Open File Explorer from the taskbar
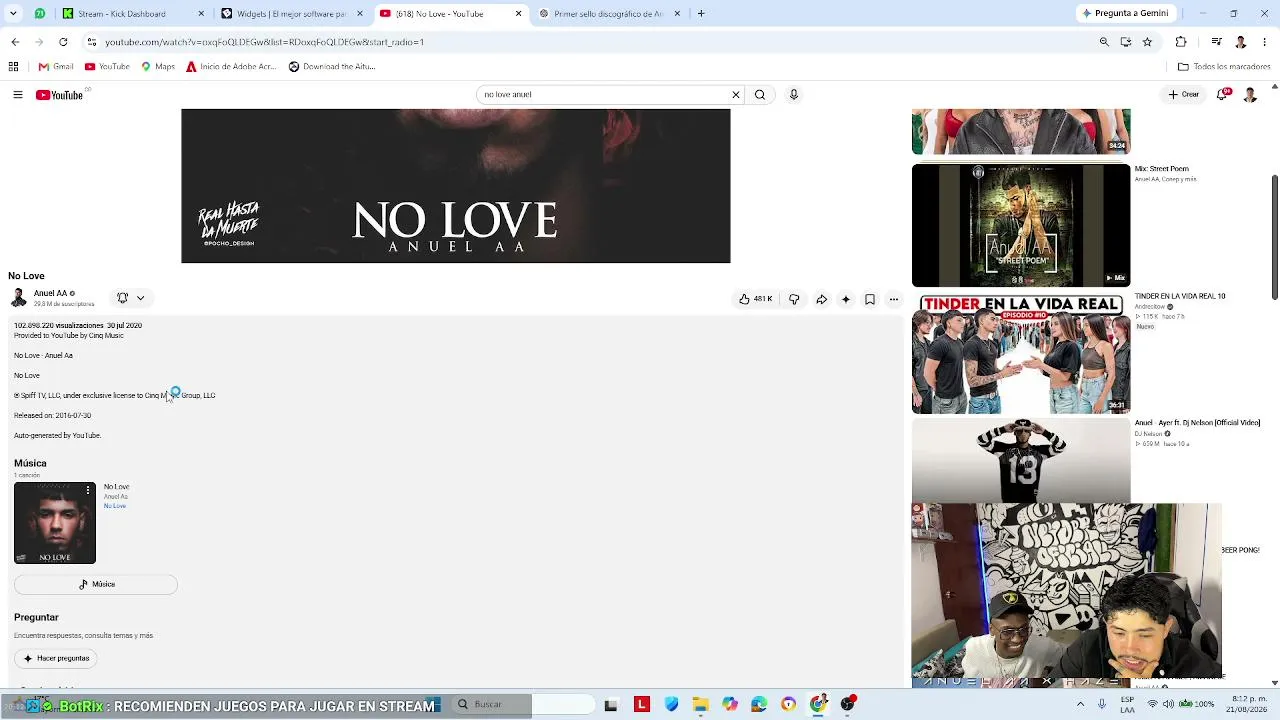Viewport: 1280px width, 720px height. tap(701, 705)
